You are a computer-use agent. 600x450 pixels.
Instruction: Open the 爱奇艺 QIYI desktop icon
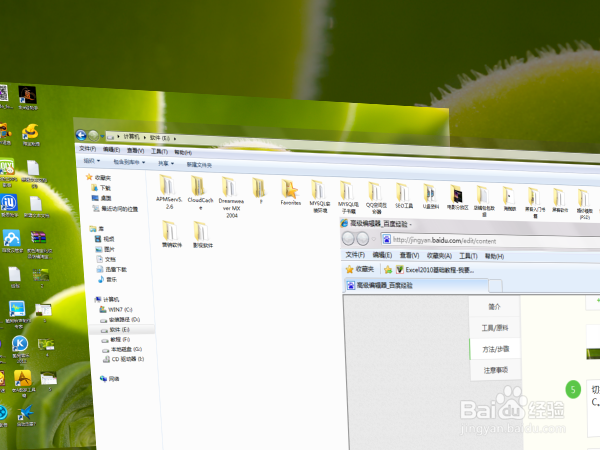7,172
